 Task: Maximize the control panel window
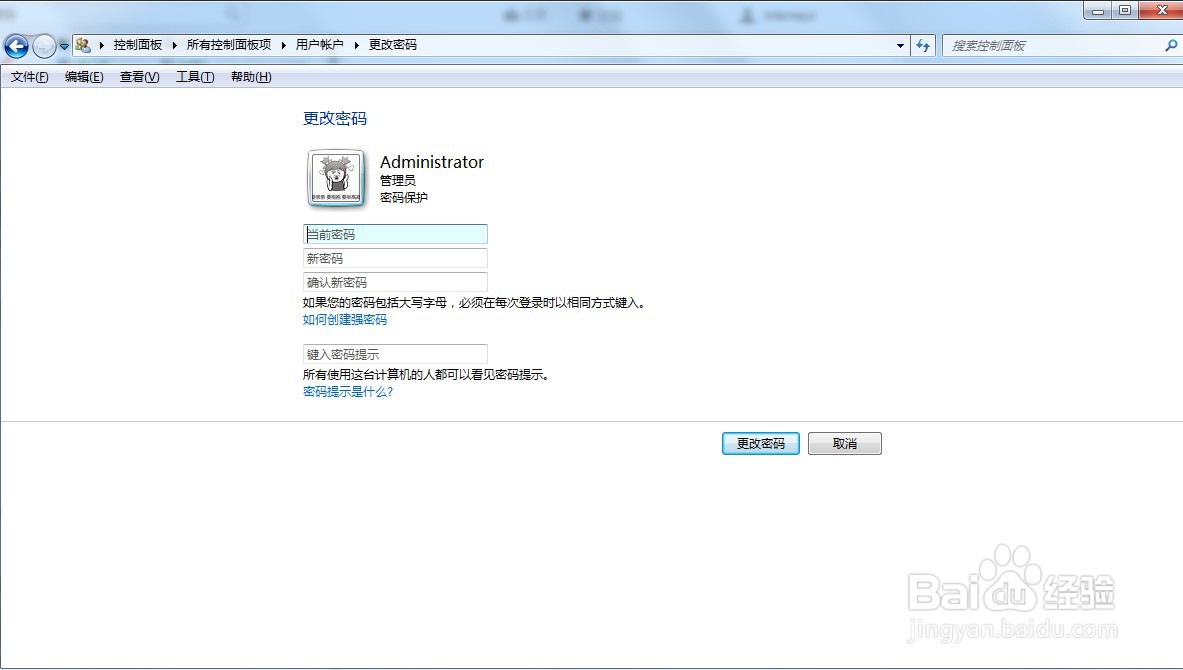pos(1124,11)
